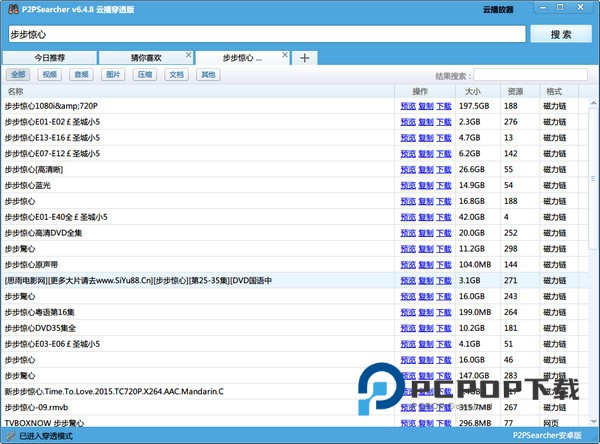Close the 猜你喜欢 tab
The width and height of the screenshot is (600, 444).
pyautogui.click(x=188, y=55)
